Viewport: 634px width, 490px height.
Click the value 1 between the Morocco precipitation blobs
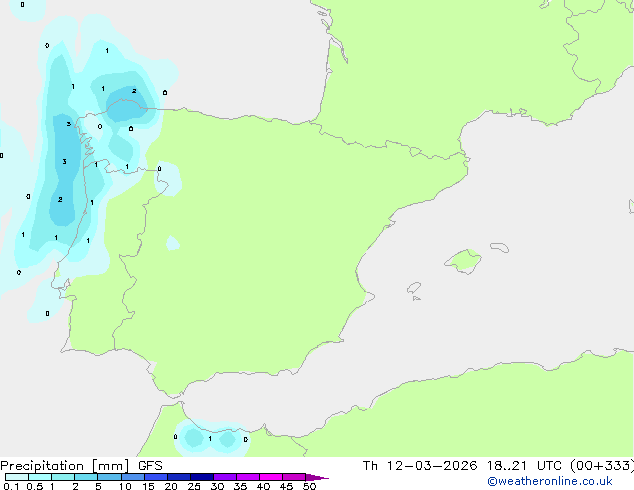pos(210,439)
